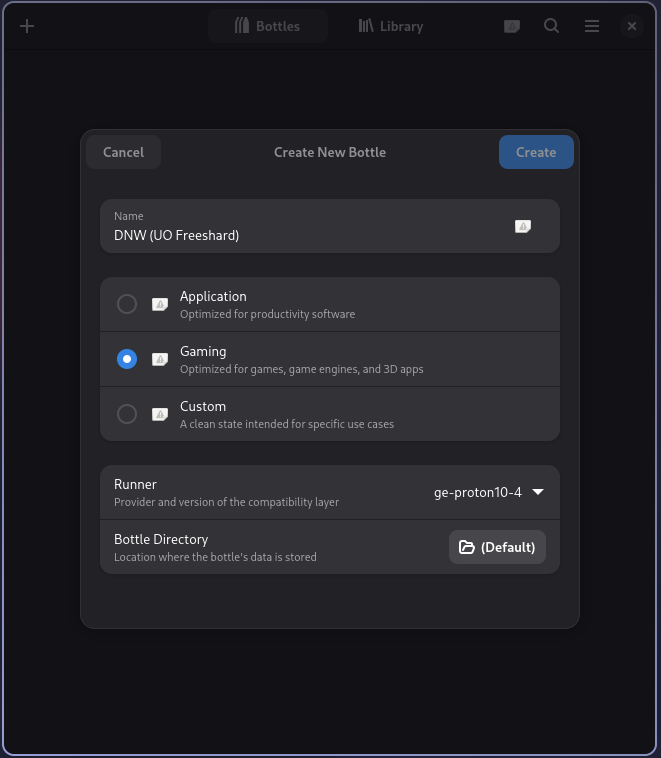Click the icon beside the Gaming option
The height and width of the screenshot is (758, 661).
click(160, 359)
